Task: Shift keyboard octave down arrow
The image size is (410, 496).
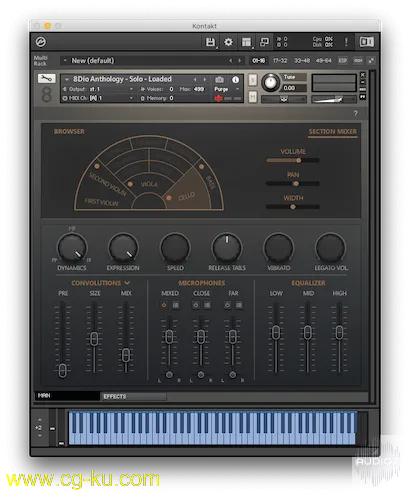Action: (x=40, y=435)
